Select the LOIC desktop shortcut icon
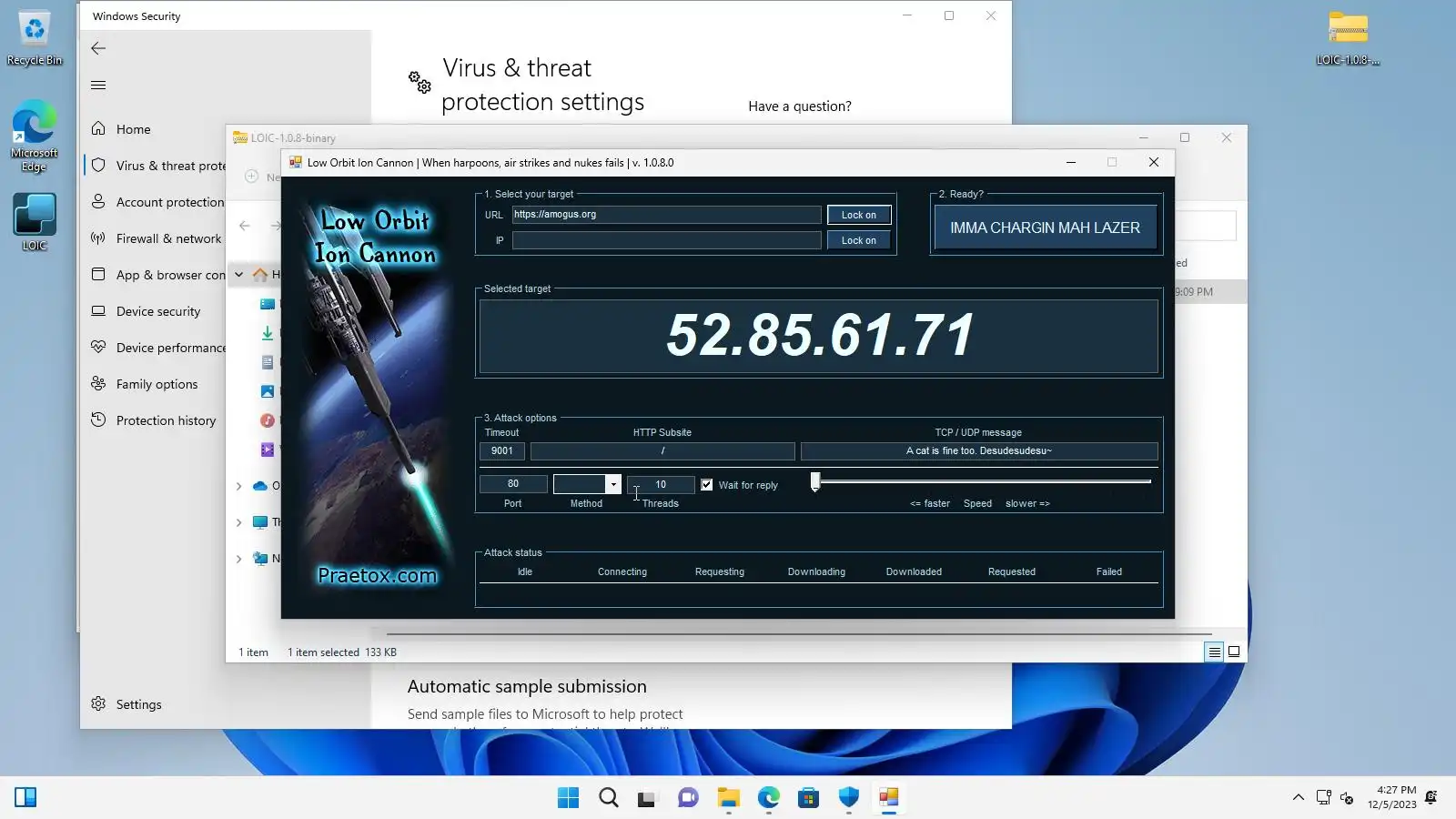Viewport: 1456px width, 819px height. pyautogui.click(x=35, y=222)
